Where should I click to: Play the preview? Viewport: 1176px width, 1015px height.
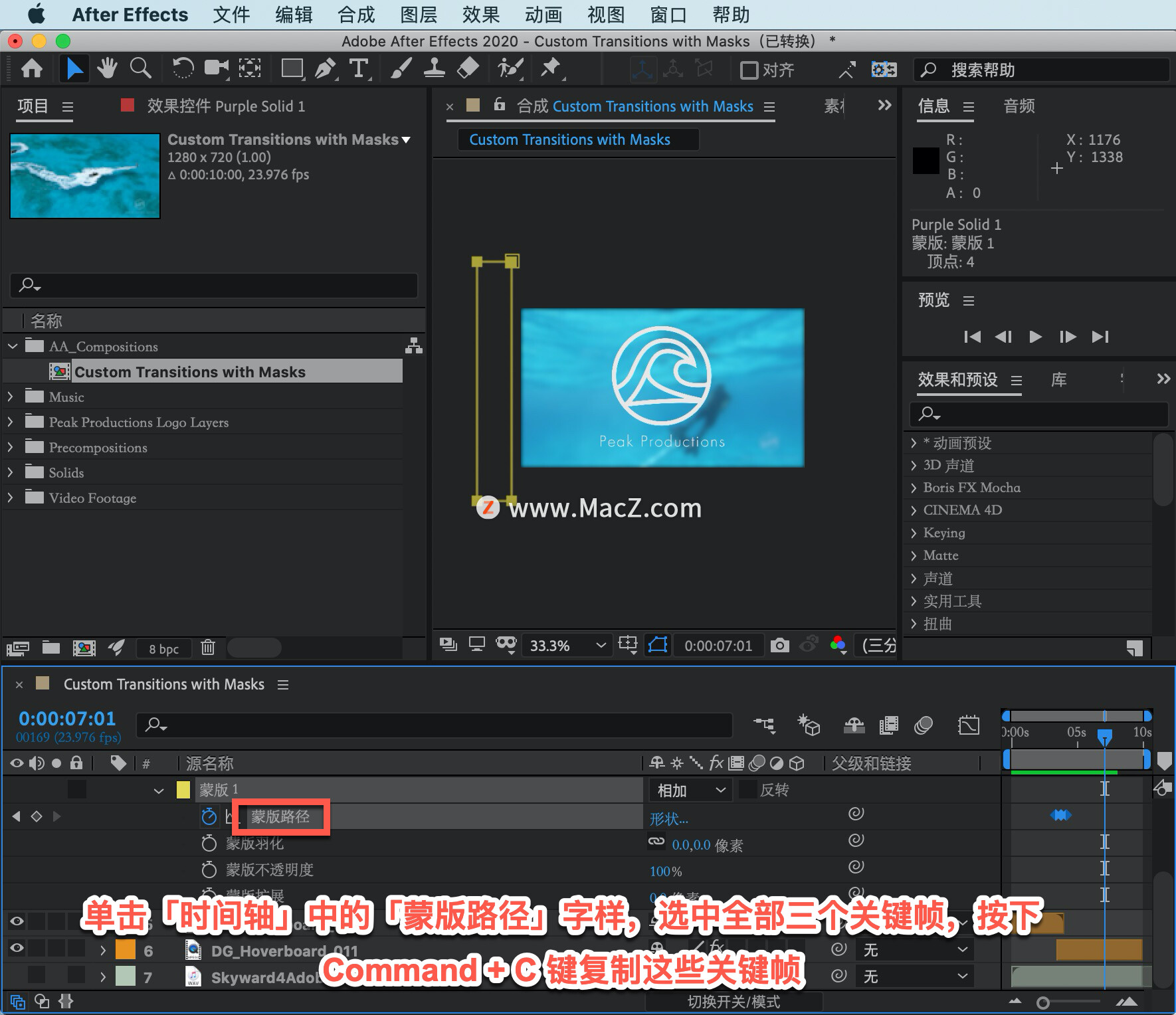click(x=1035, y=337)
